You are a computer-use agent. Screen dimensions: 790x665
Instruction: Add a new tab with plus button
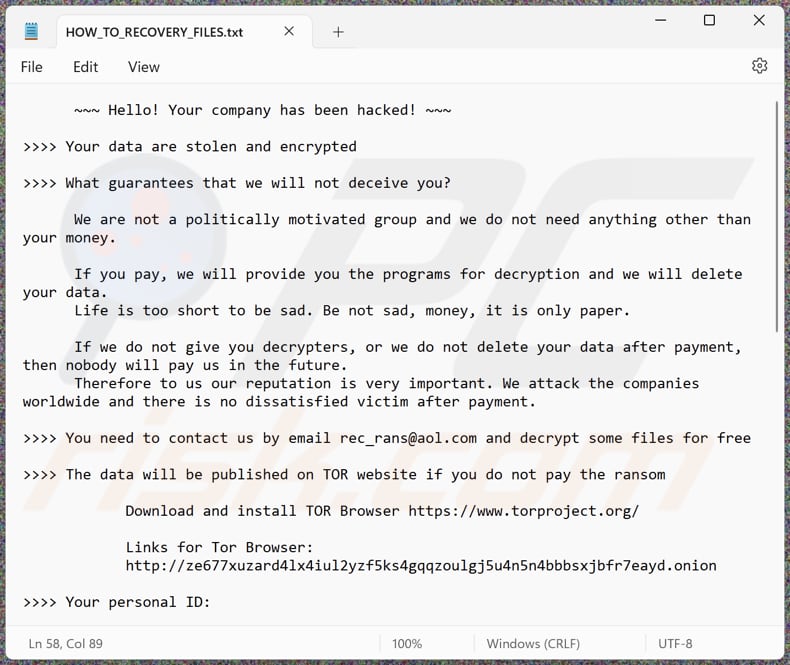[339, 32]
